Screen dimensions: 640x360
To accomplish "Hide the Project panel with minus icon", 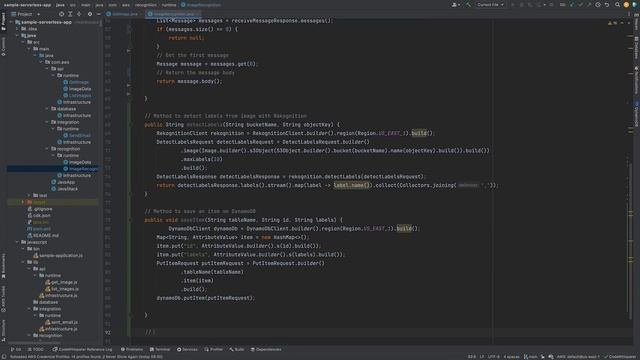I will pos(98,14).
